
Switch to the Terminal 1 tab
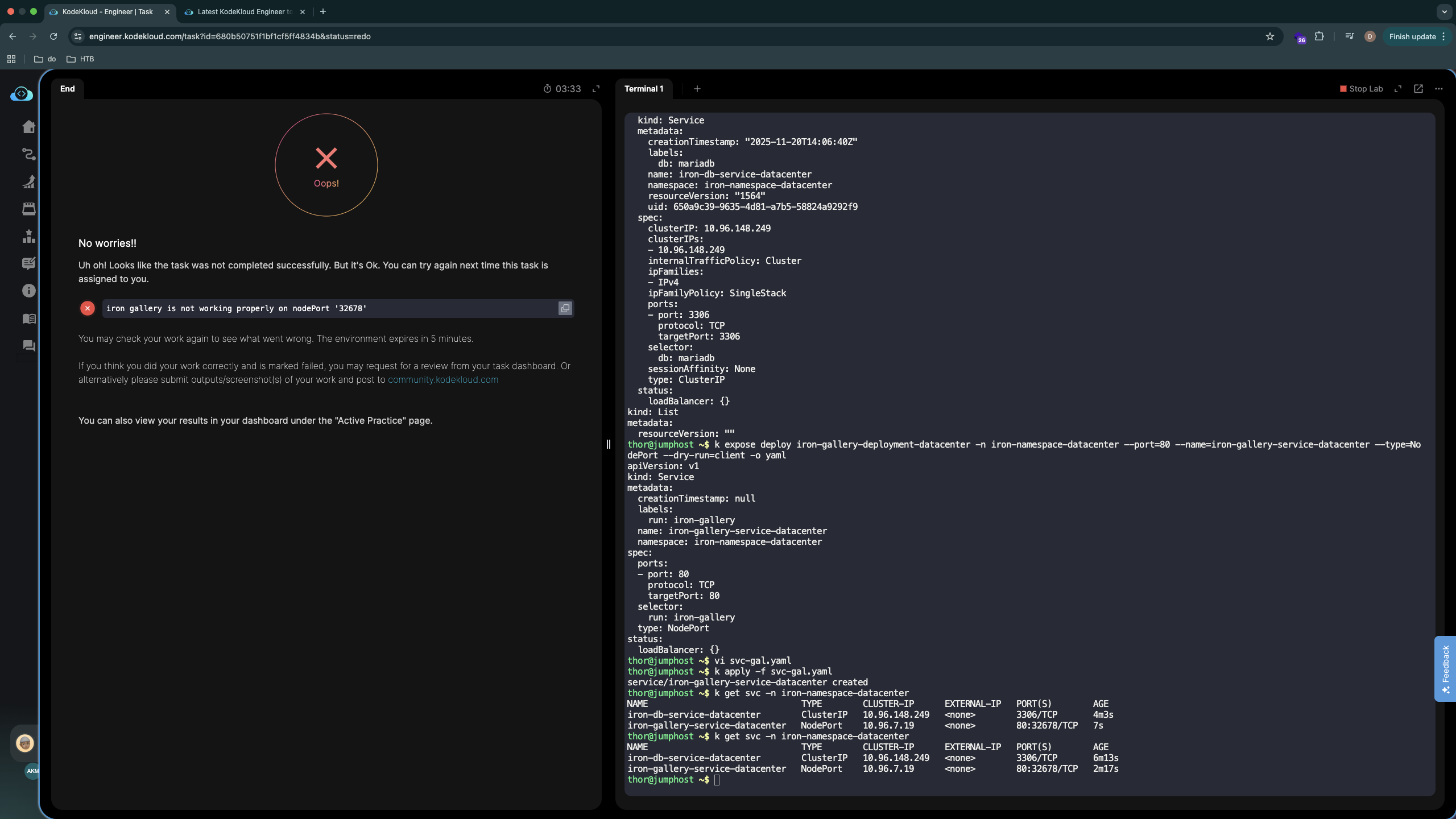(644, 89)
